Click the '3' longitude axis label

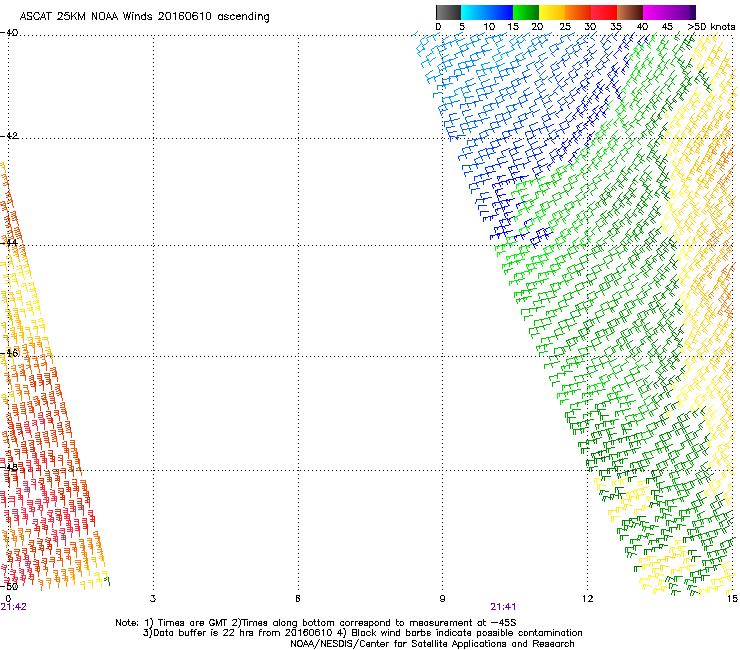point(153,599)
